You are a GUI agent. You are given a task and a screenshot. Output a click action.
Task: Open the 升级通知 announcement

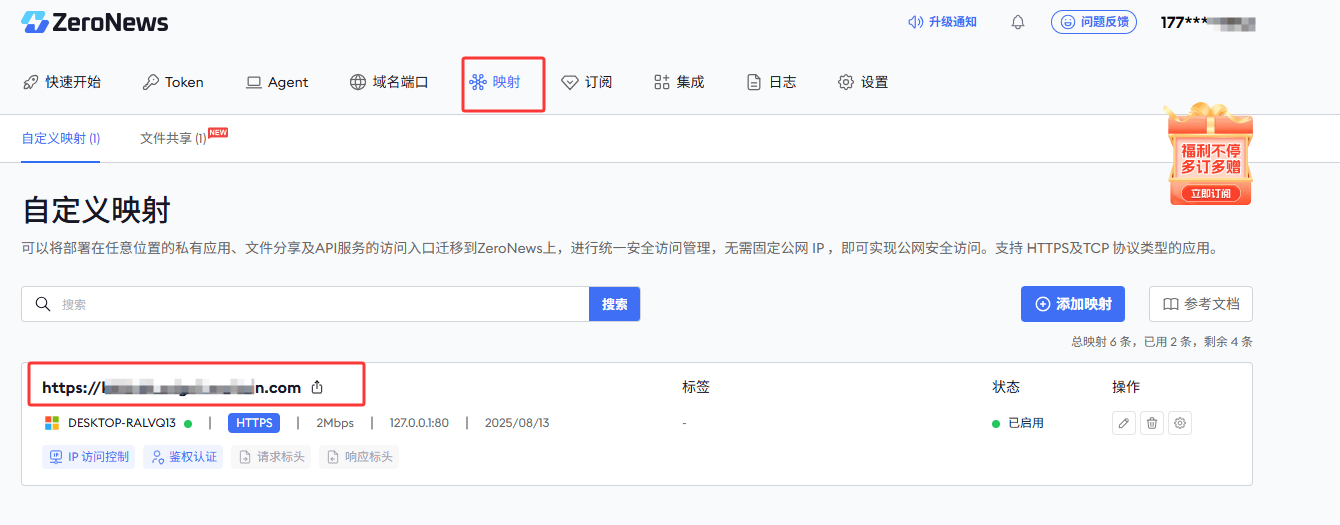pos(942,22)
